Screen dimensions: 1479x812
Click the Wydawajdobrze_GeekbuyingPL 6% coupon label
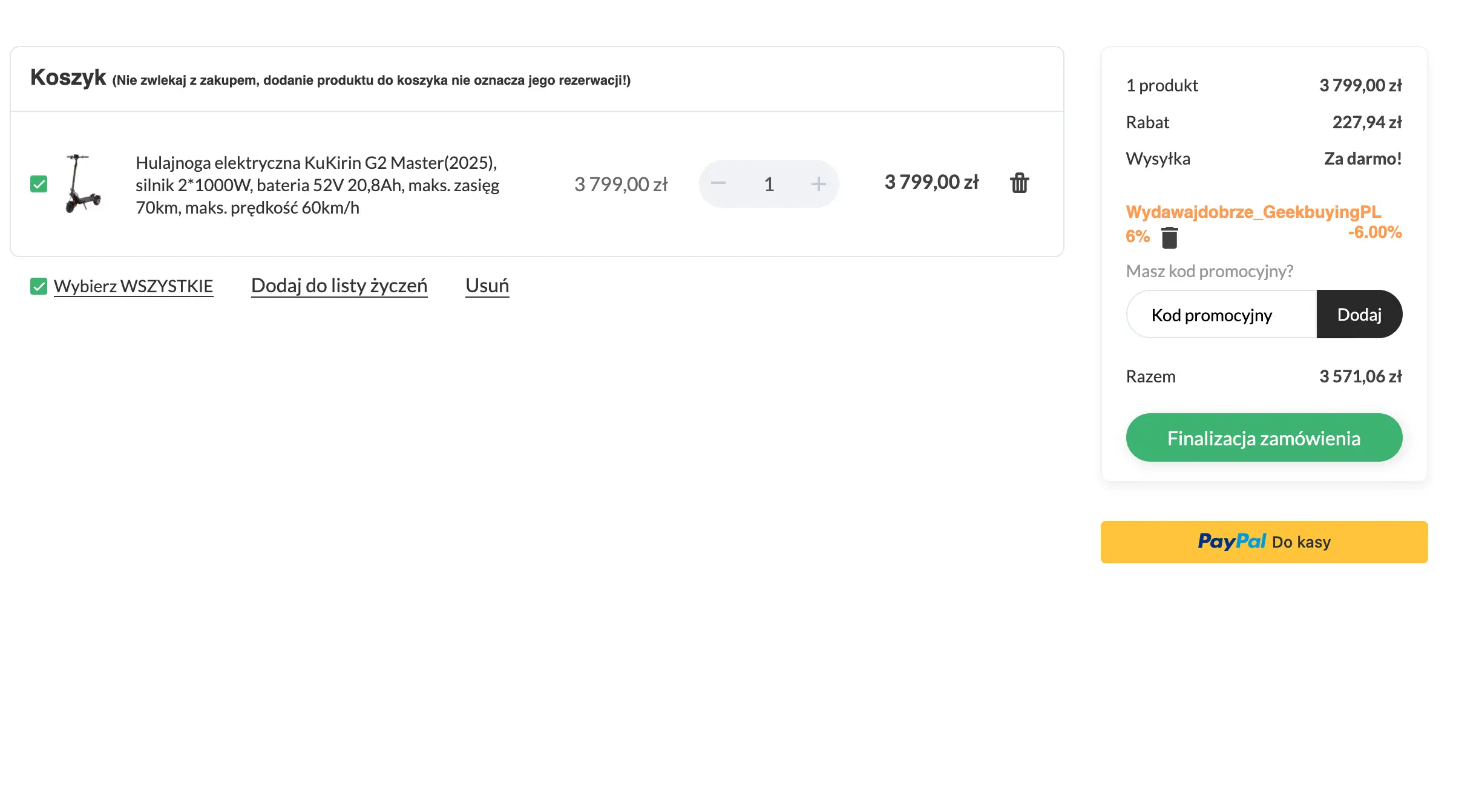click(x=1253, y=212)
